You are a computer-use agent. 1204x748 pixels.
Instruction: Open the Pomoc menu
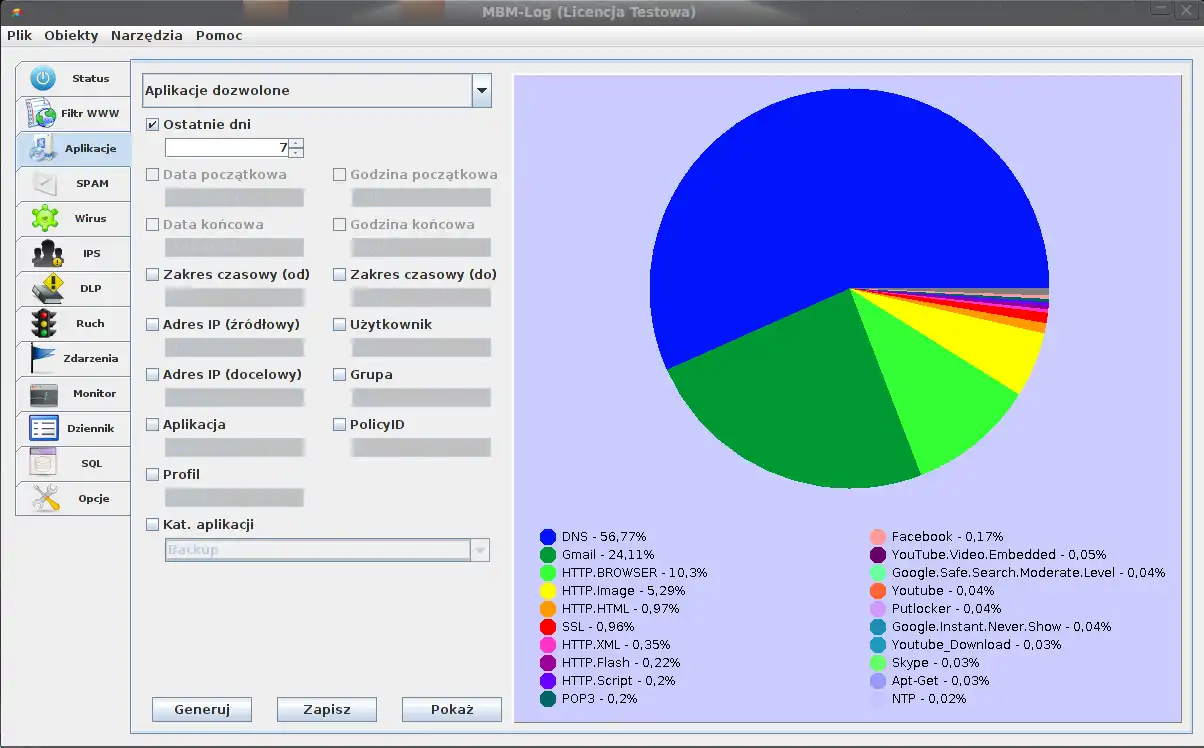coord(219,35)
